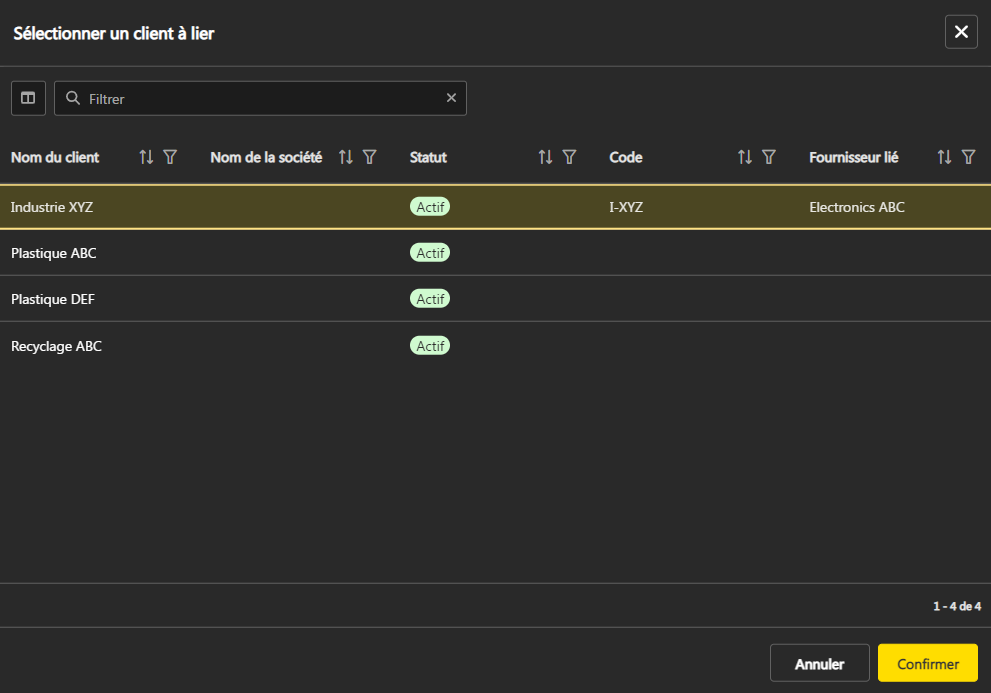Select the Recyclage ABC client row
The width and height of the screenshot is (991, 693).
[x=56, y=346]
